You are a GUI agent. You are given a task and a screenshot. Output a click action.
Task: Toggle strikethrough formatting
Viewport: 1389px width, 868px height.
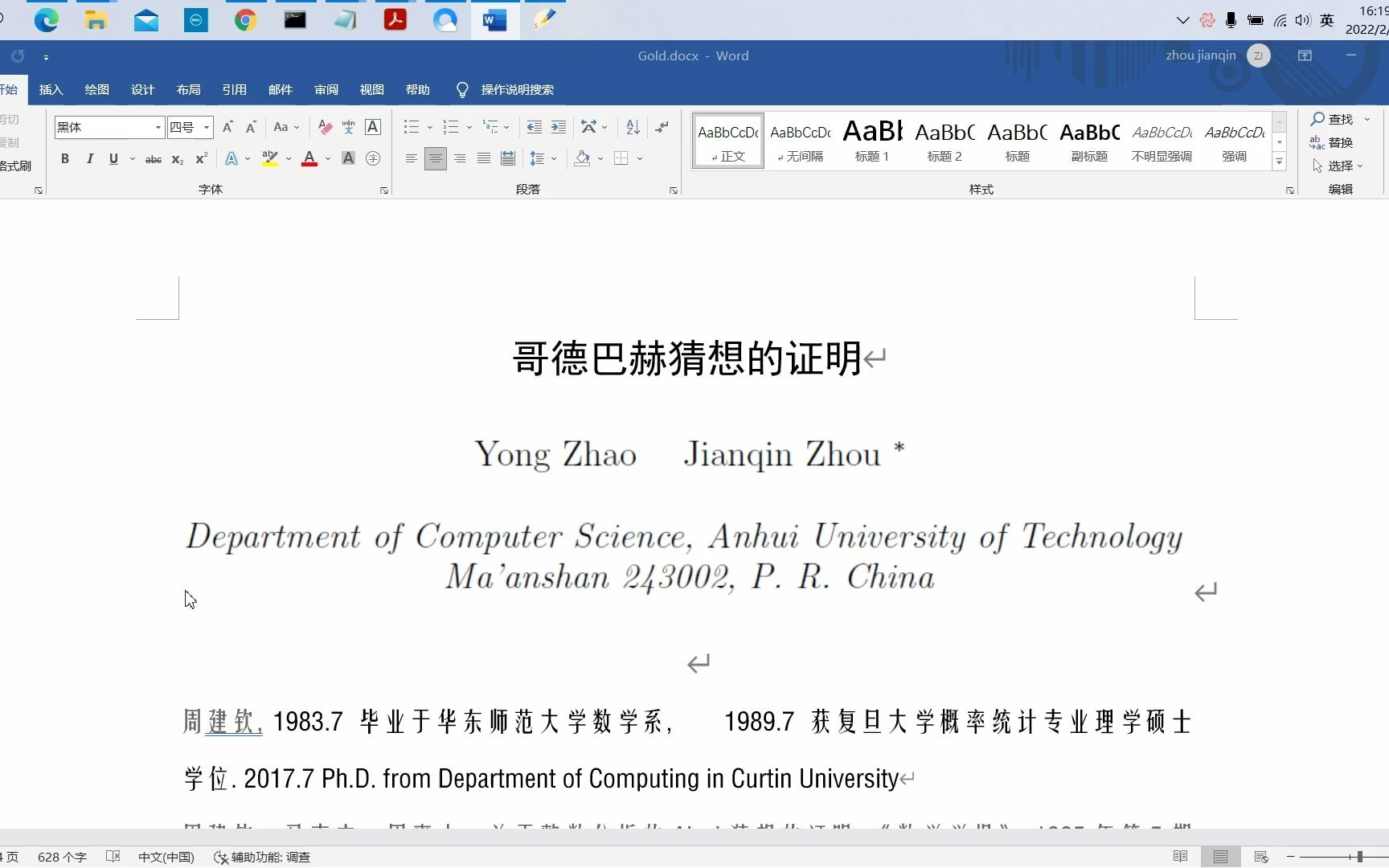[x=154, y=159]
